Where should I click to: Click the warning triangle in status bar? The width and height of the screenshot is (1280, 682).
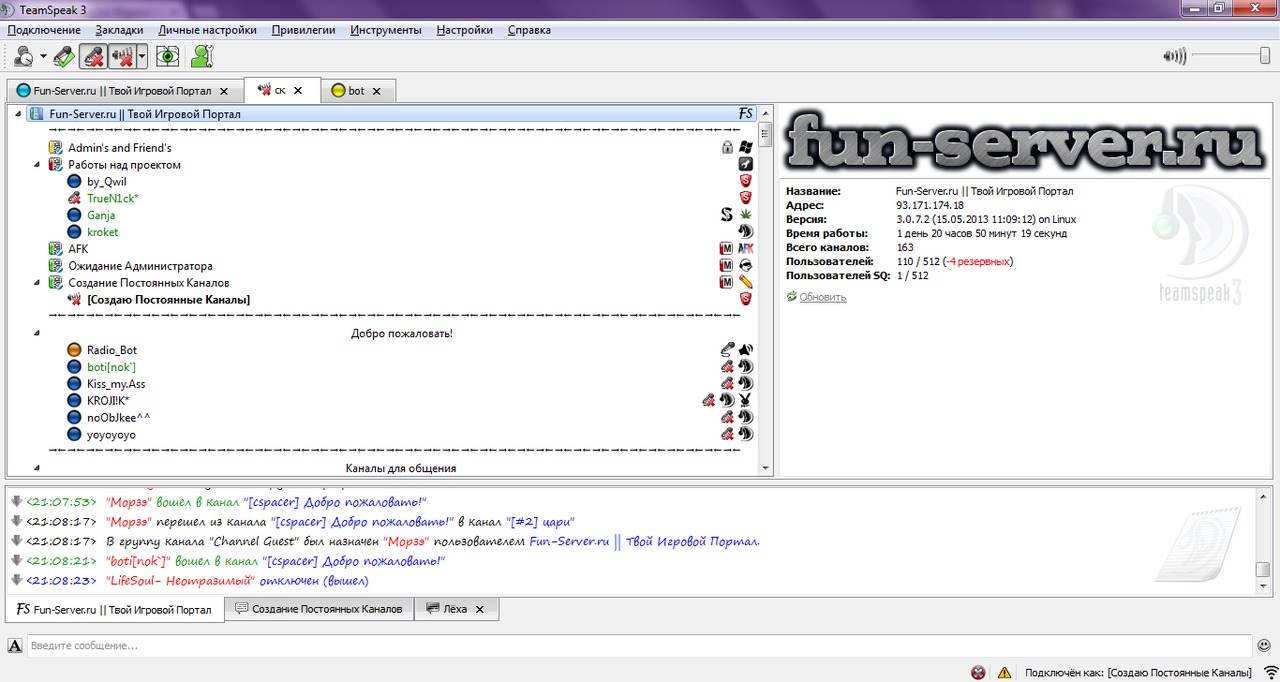click(x=1004, y=672)
